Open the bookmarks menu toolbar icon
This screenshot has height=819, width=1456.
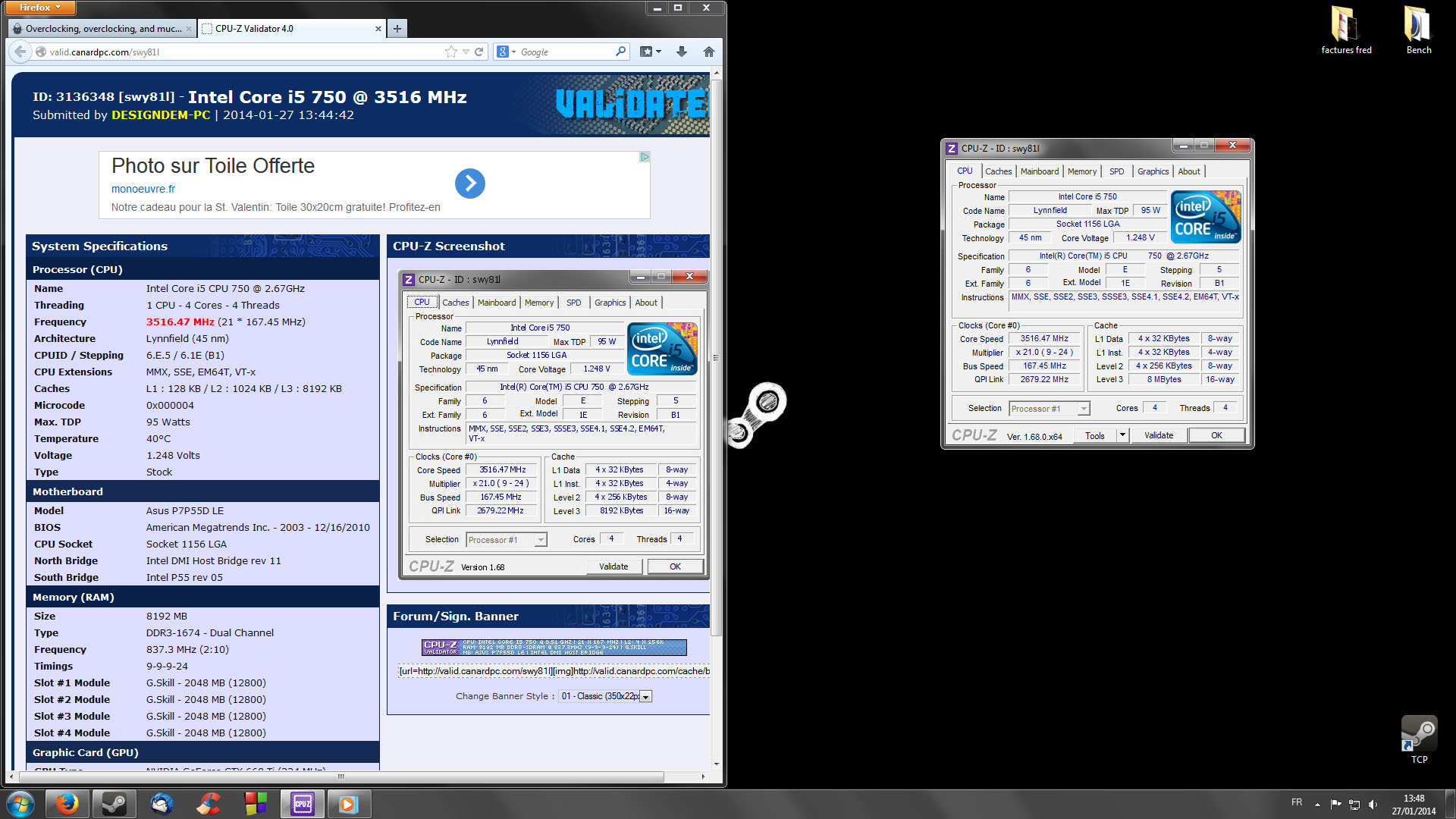pyautogui.click(x=650, y=52)
